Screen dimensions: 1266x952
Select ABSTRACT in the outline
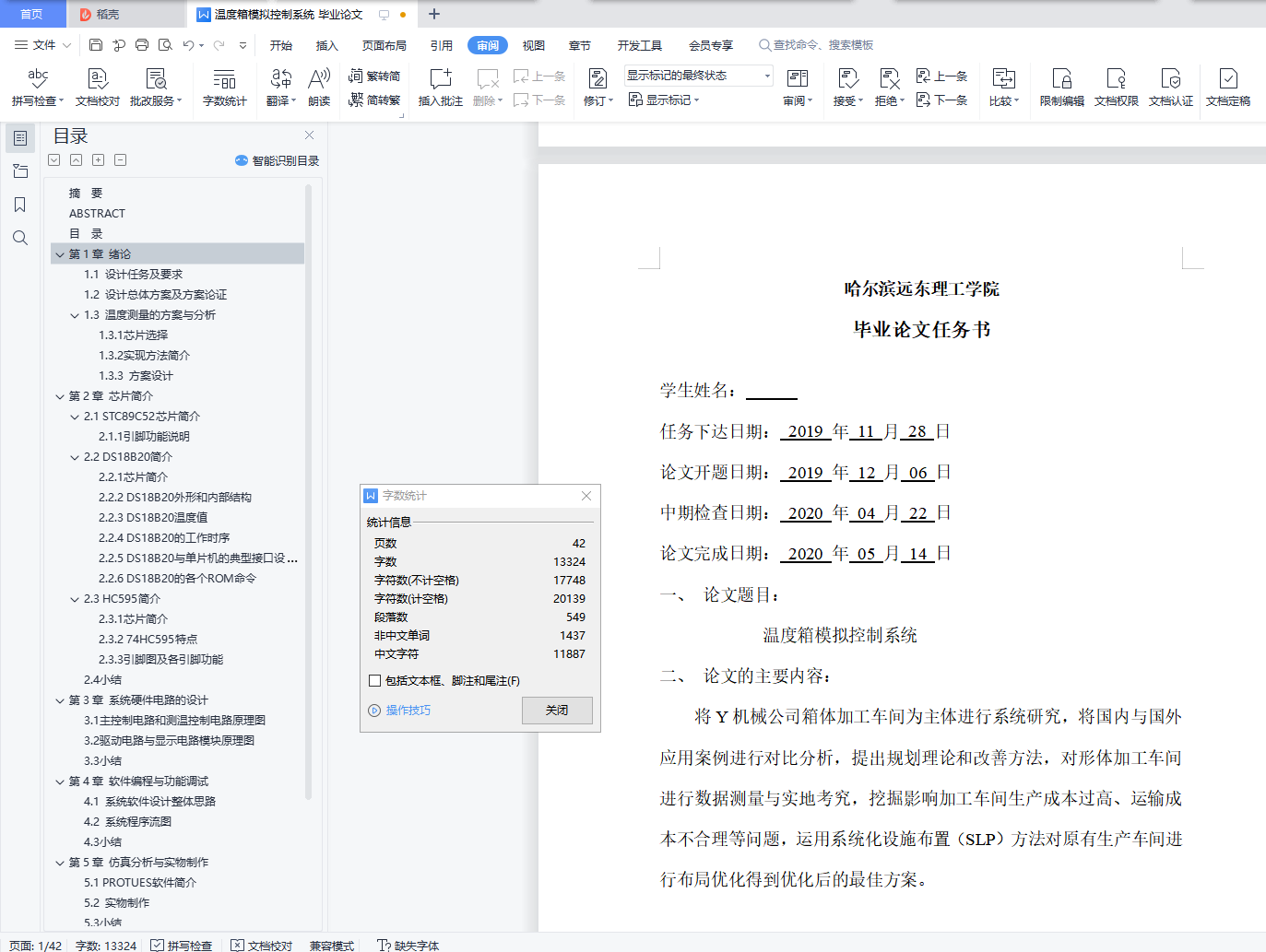click(97, 214)
